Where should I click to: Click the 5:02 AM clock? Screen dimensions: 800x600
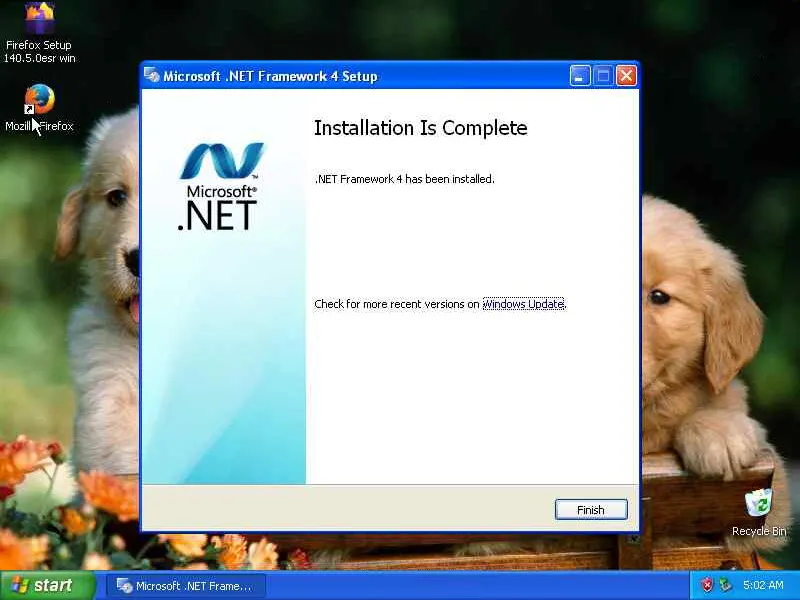click(763, 585)
